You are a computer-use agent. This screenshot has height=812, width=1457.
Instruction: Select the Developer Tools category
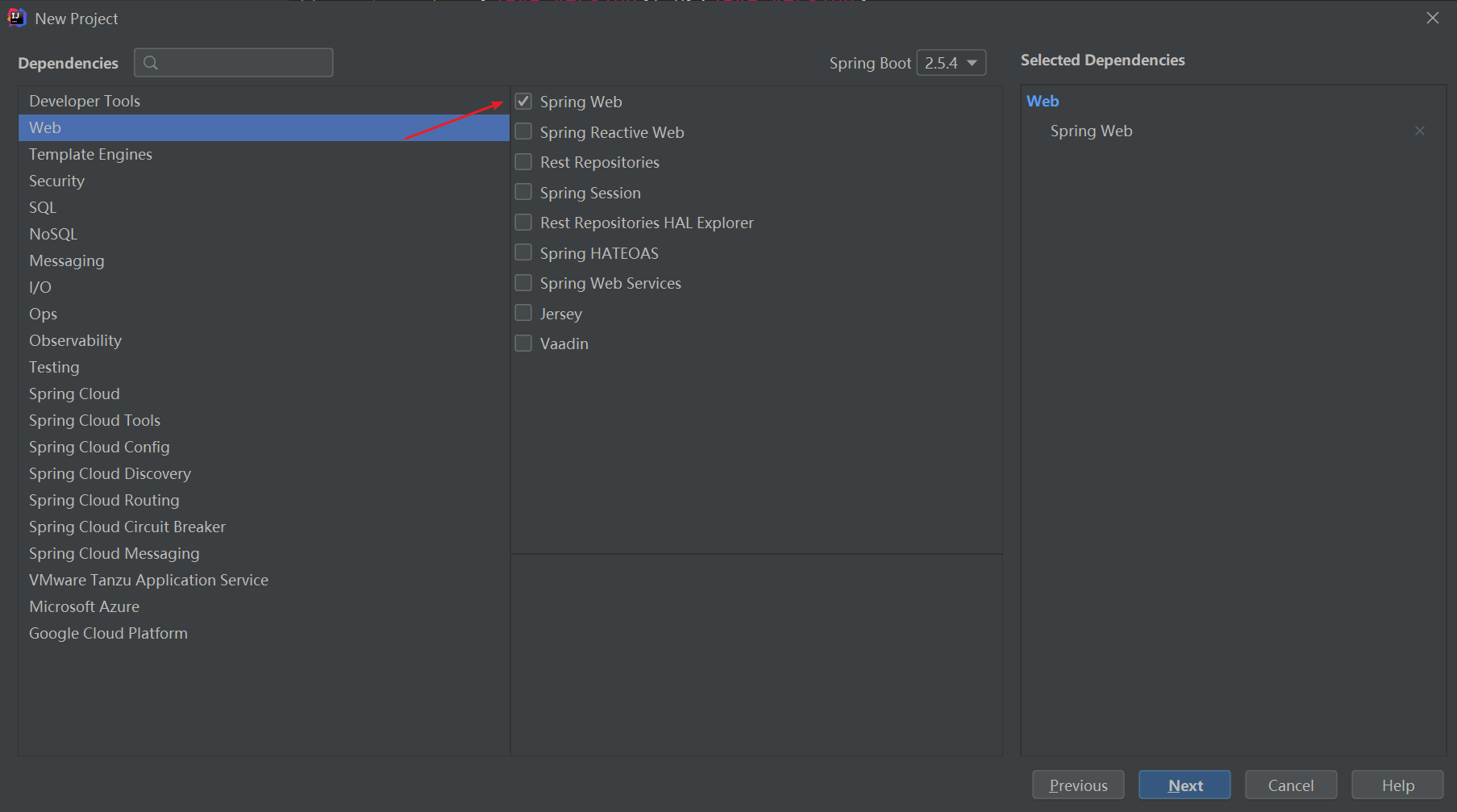264,101
